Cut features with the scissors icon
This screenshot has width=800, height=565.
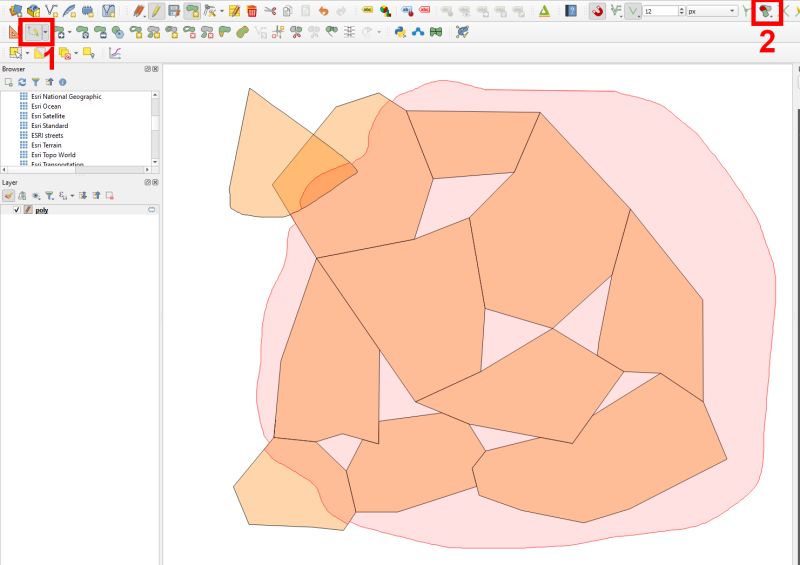click(270, 11)
